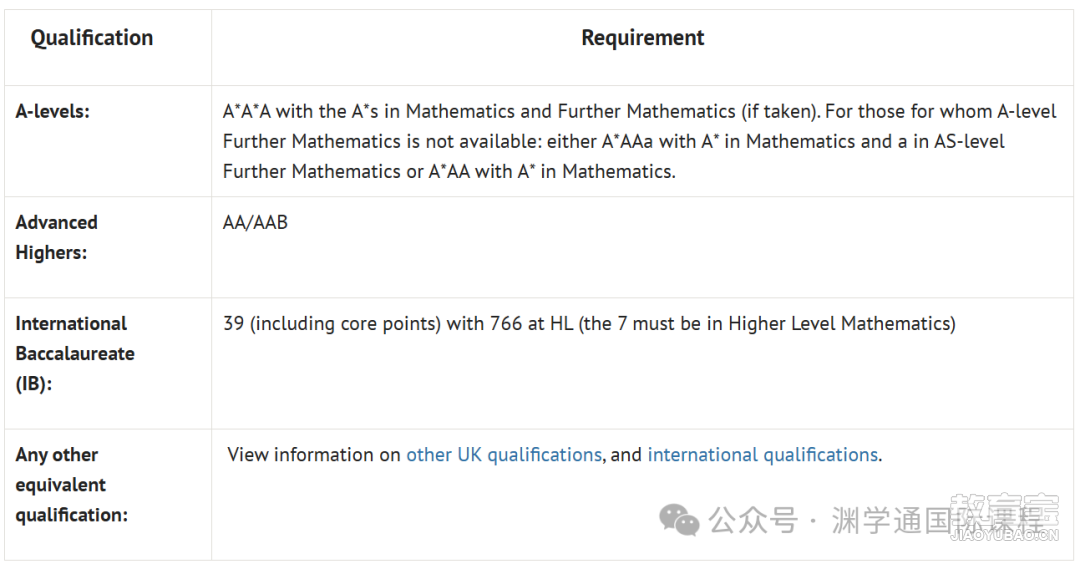Click the 'View information on' text
Screen dimensions: 1080x564
coord(313,455)
